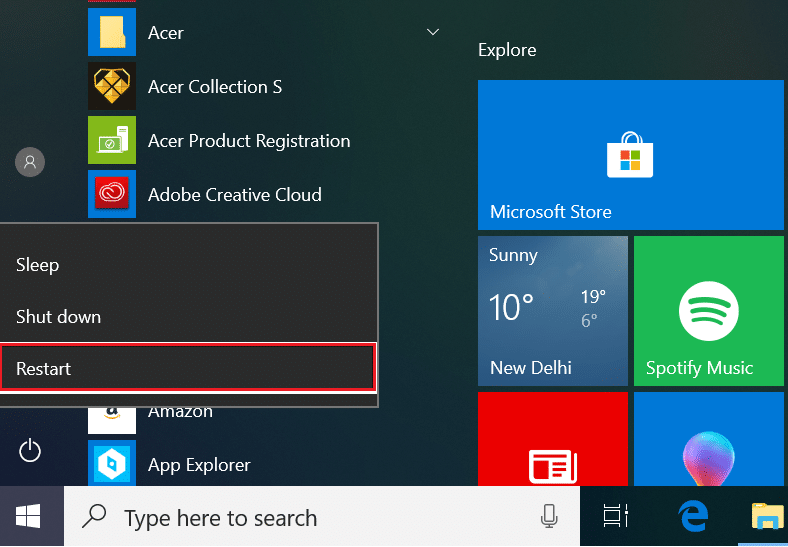Open Acer Product Registration
Screen dimensions: 788x547
point(248,141)
